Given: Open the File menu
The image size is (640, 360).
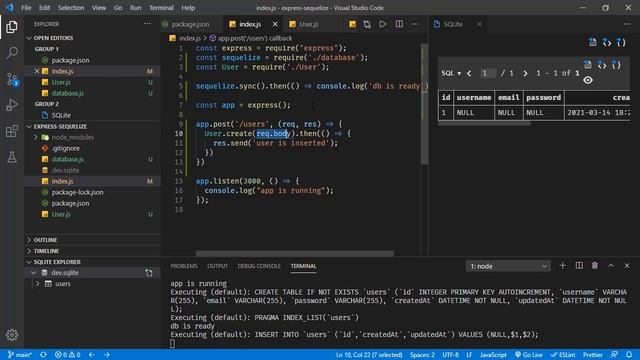Looking at the screenshot, I should [26, 8].
